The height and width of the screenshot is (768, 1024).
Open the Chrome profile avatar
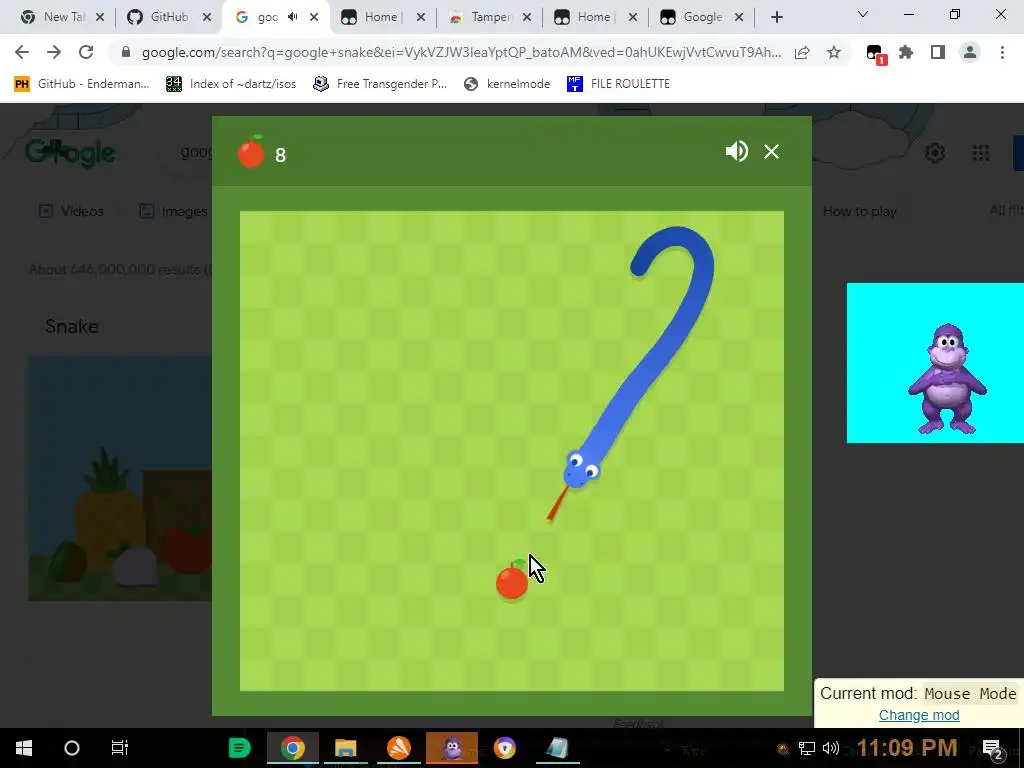(x=970, y=52)
